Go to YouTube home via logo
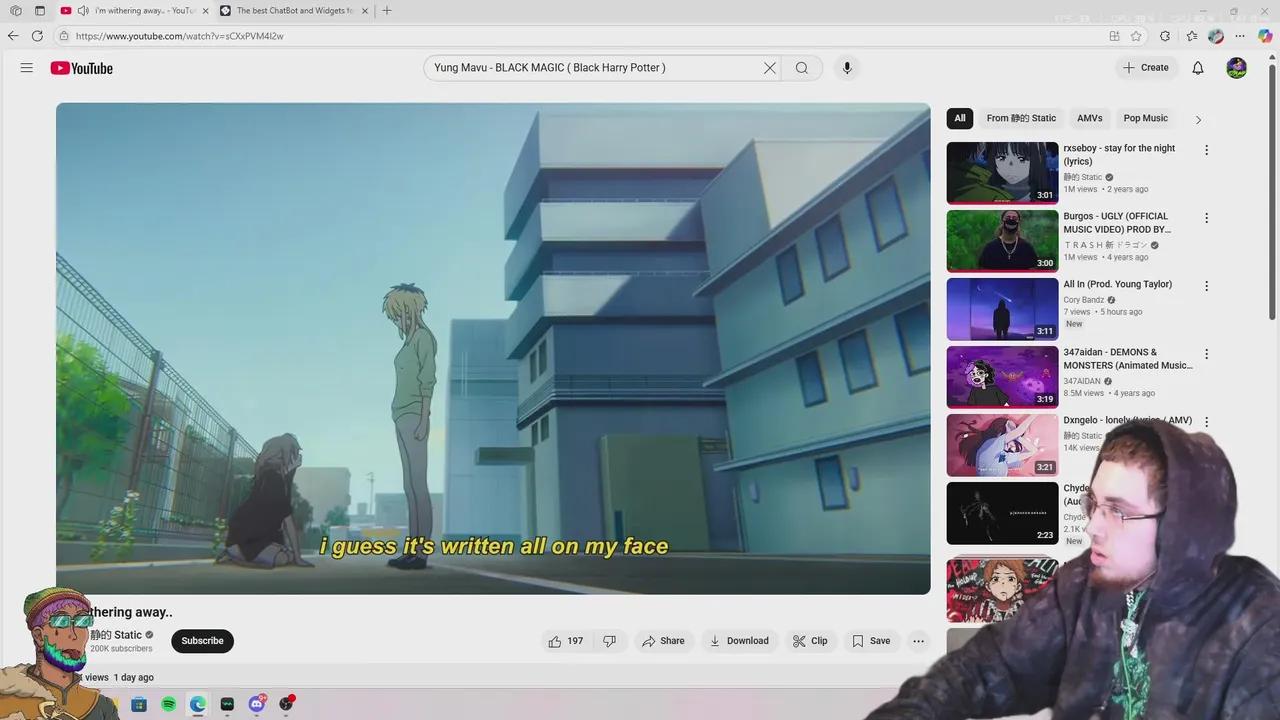This screenshot has width=1280, height=720. (x=82, y=68)
